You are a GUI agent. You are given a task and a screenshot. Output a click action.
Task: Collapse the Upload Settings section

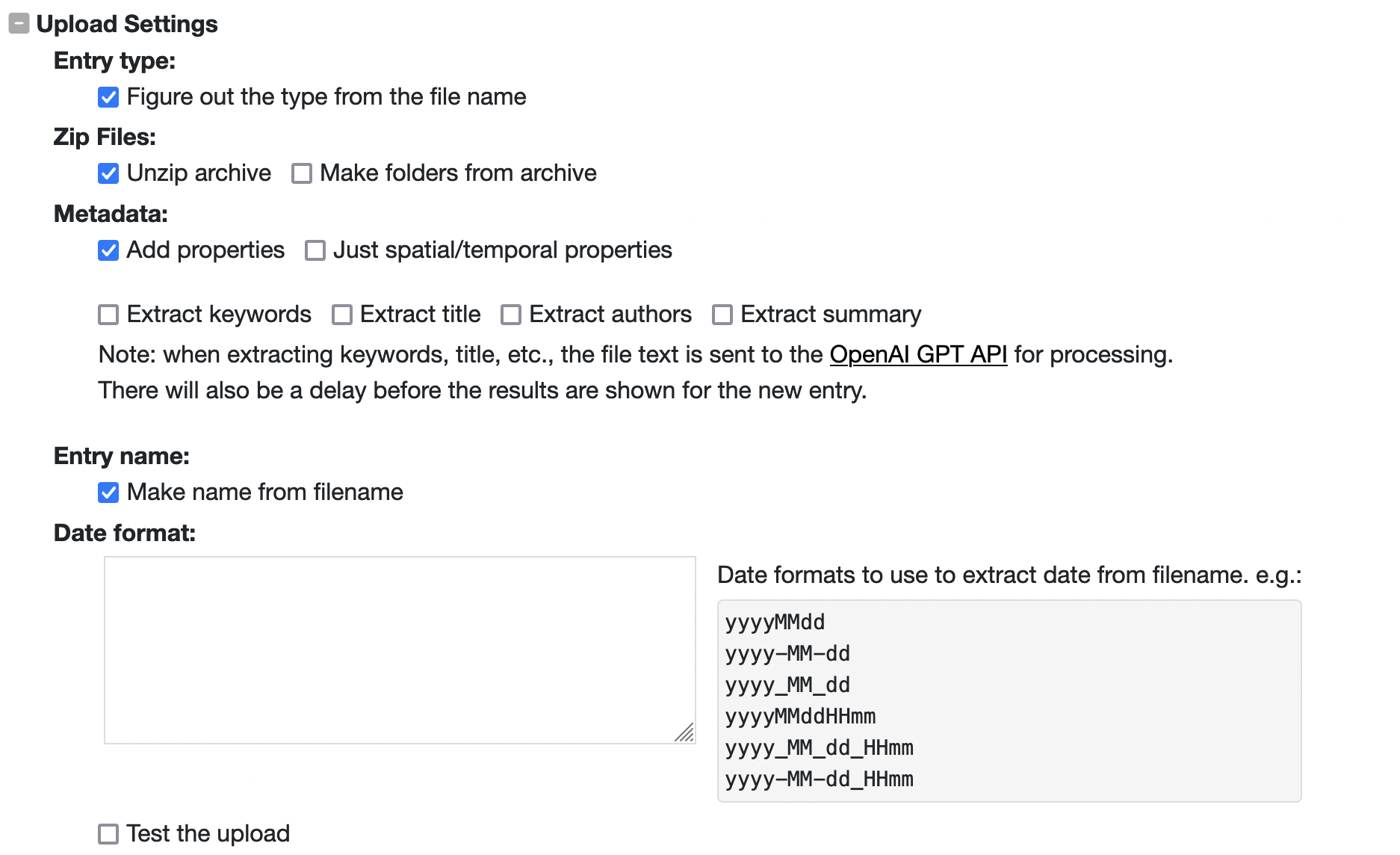[19, 24]
